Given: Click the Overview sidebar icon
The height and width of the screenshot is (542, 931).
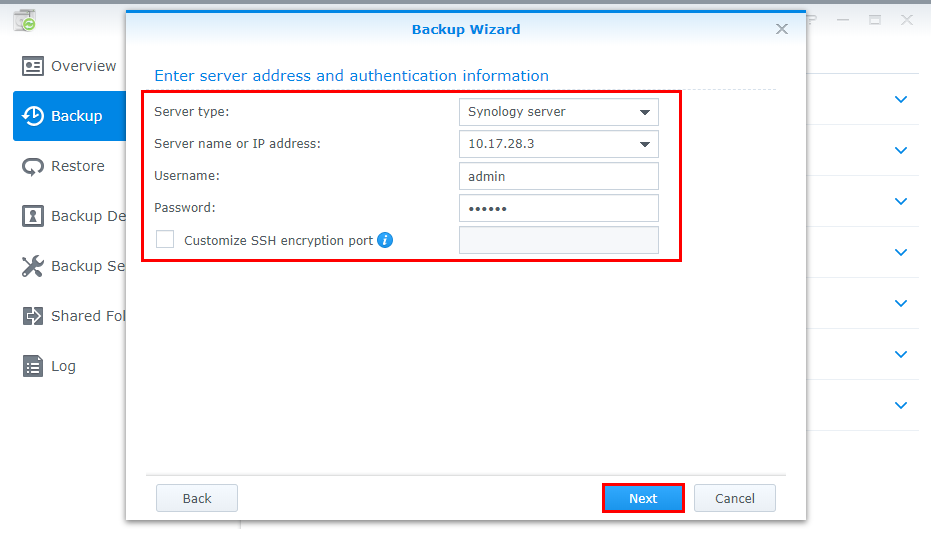Looking at the screenshot, I should point(33,66).
